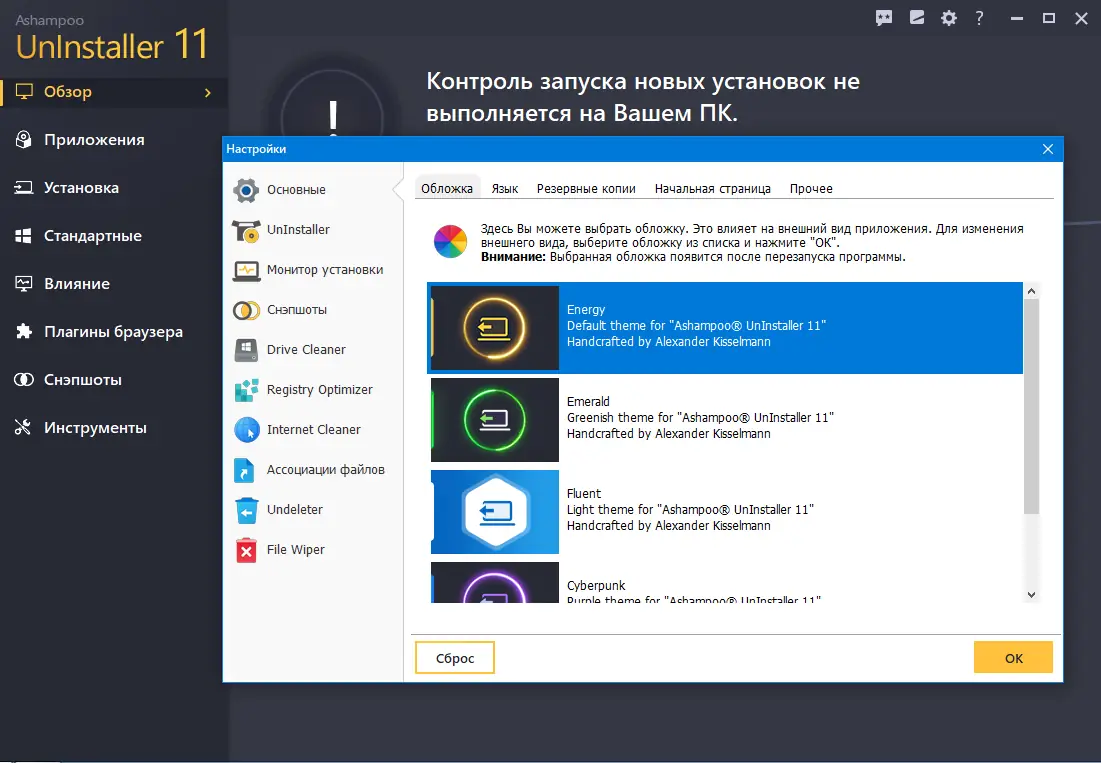
Task: Click the settings gear in the title bar
Action: [x=948, y=18]
